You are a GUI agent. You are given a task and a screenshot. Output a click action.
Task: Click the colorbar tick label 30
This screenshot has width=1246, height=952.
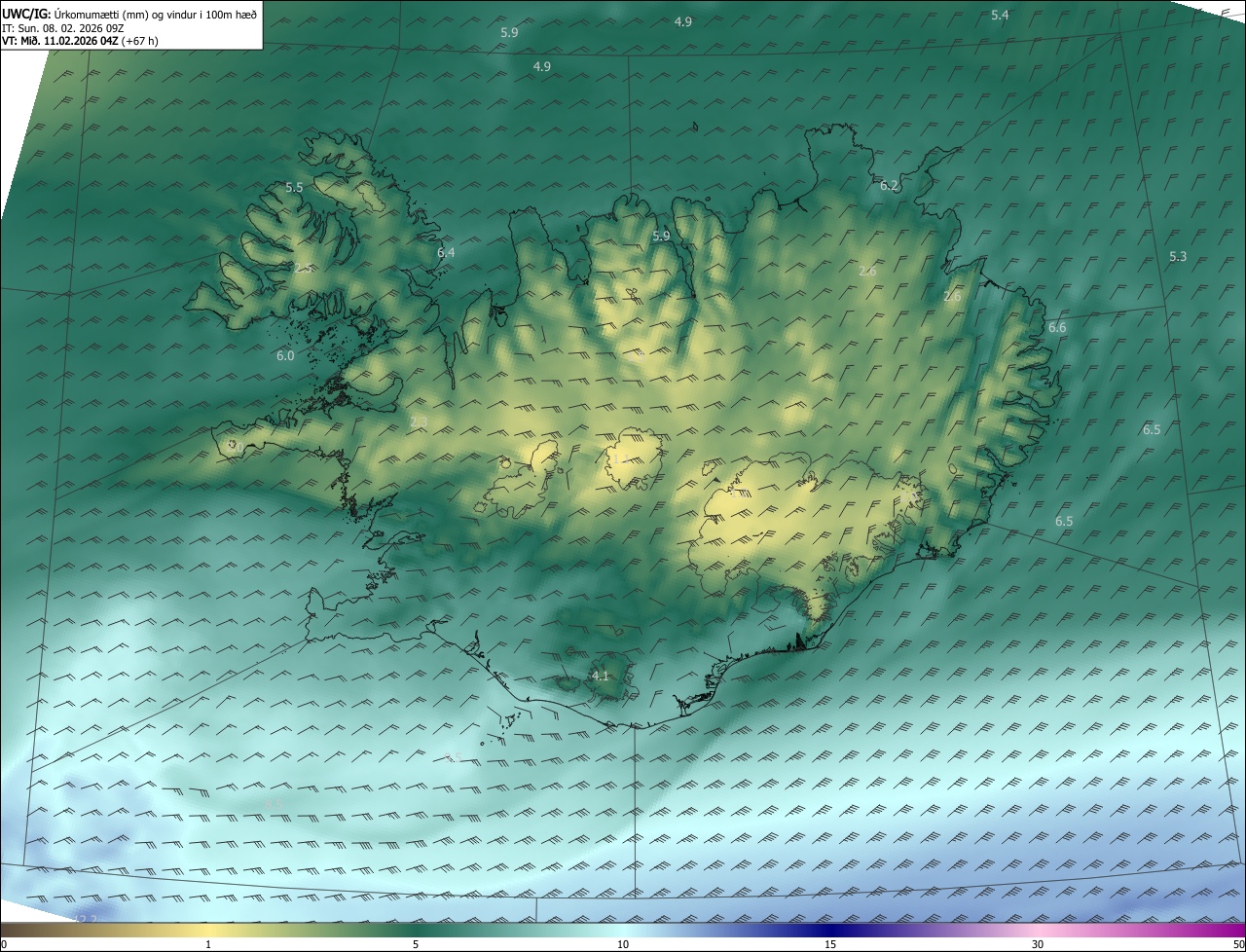pyautogui.click(x=1038, y=944)
